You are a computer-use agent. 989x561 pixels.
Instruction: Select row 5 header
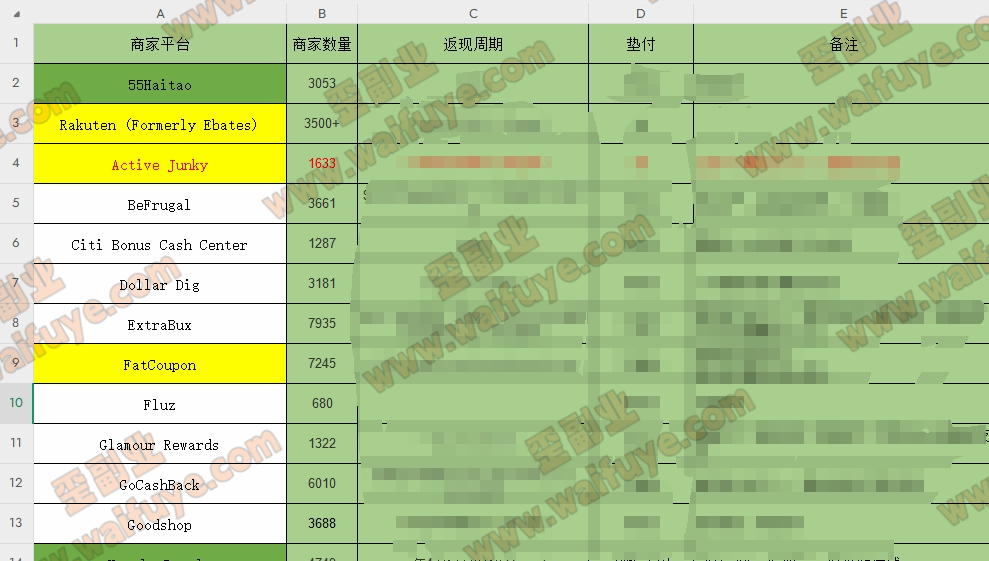[16, 203]
